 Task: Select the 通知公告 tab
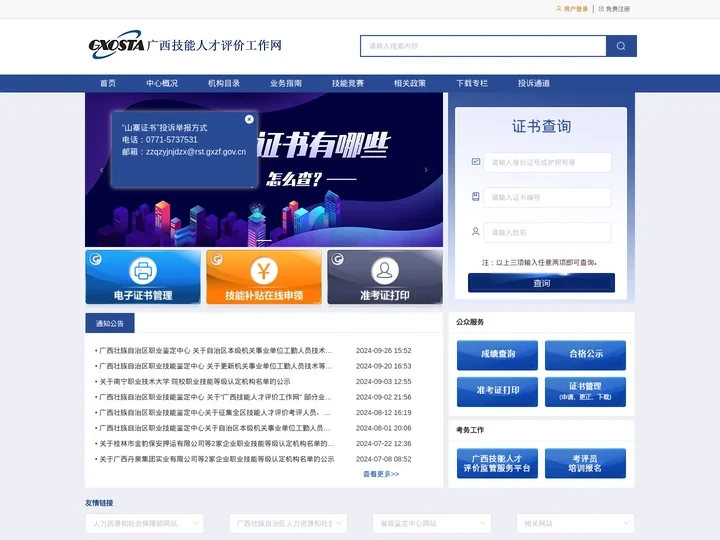[110, 323]
